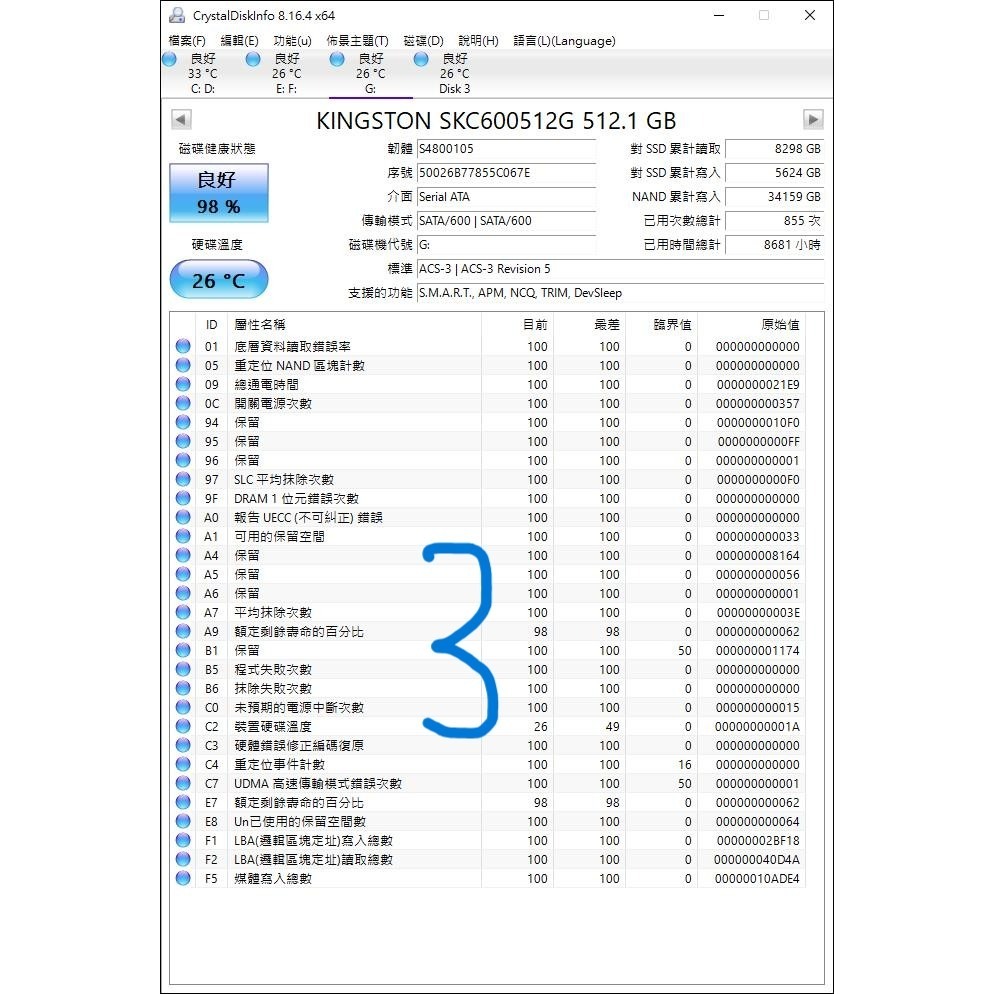Click the transfer mode field SATA/600 | SATA/600

click(506, 221)
